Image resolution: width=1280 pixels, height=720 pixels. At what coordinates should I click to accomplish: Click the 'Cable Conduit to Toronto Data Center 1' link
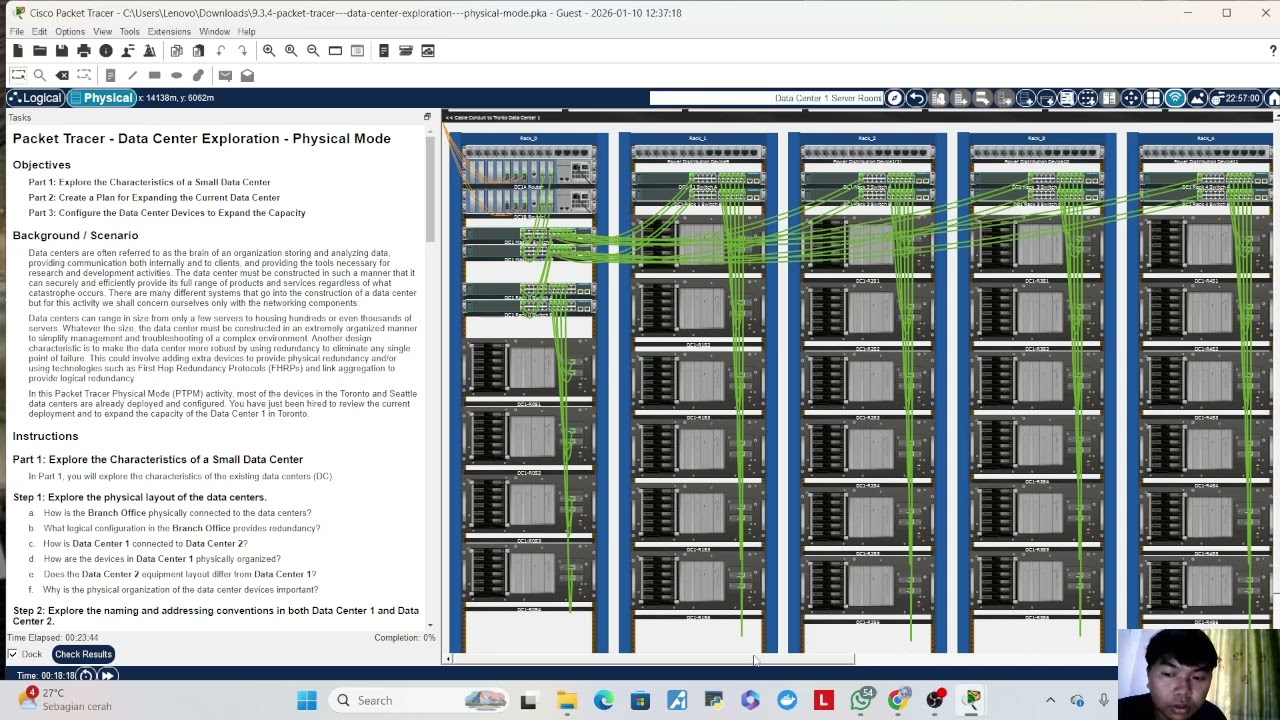(x=492, y=118)
